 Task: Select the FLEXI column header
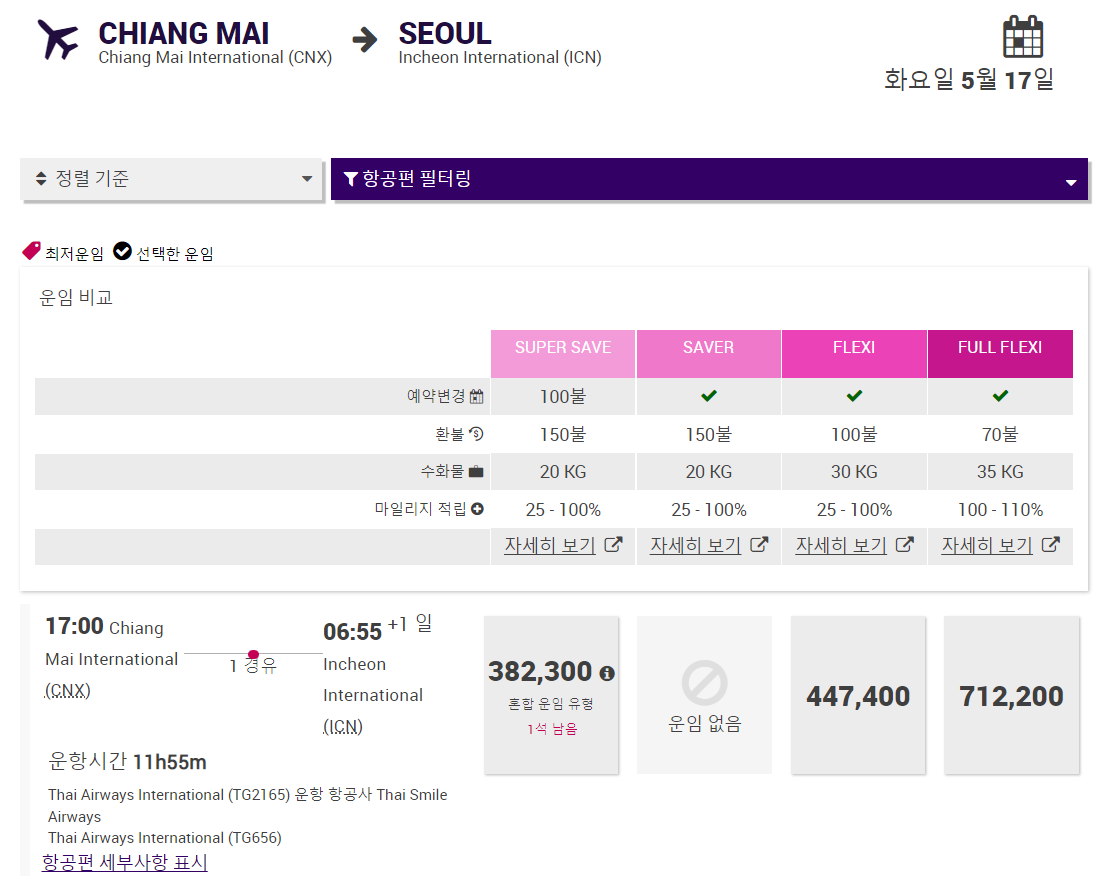pos(854,354)
